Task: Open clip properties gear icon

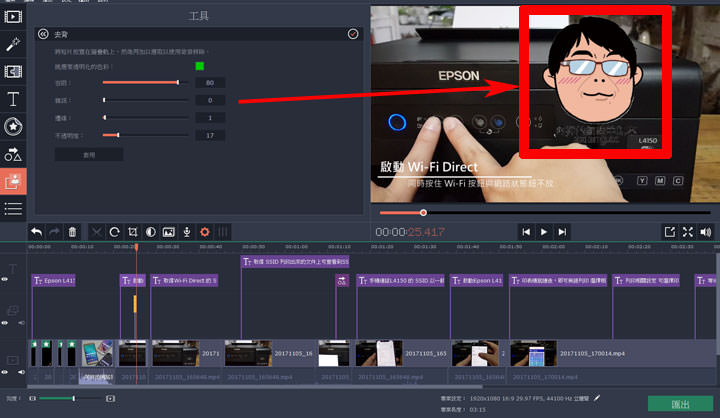Action: pyautogui.click(x=205, y=232)
